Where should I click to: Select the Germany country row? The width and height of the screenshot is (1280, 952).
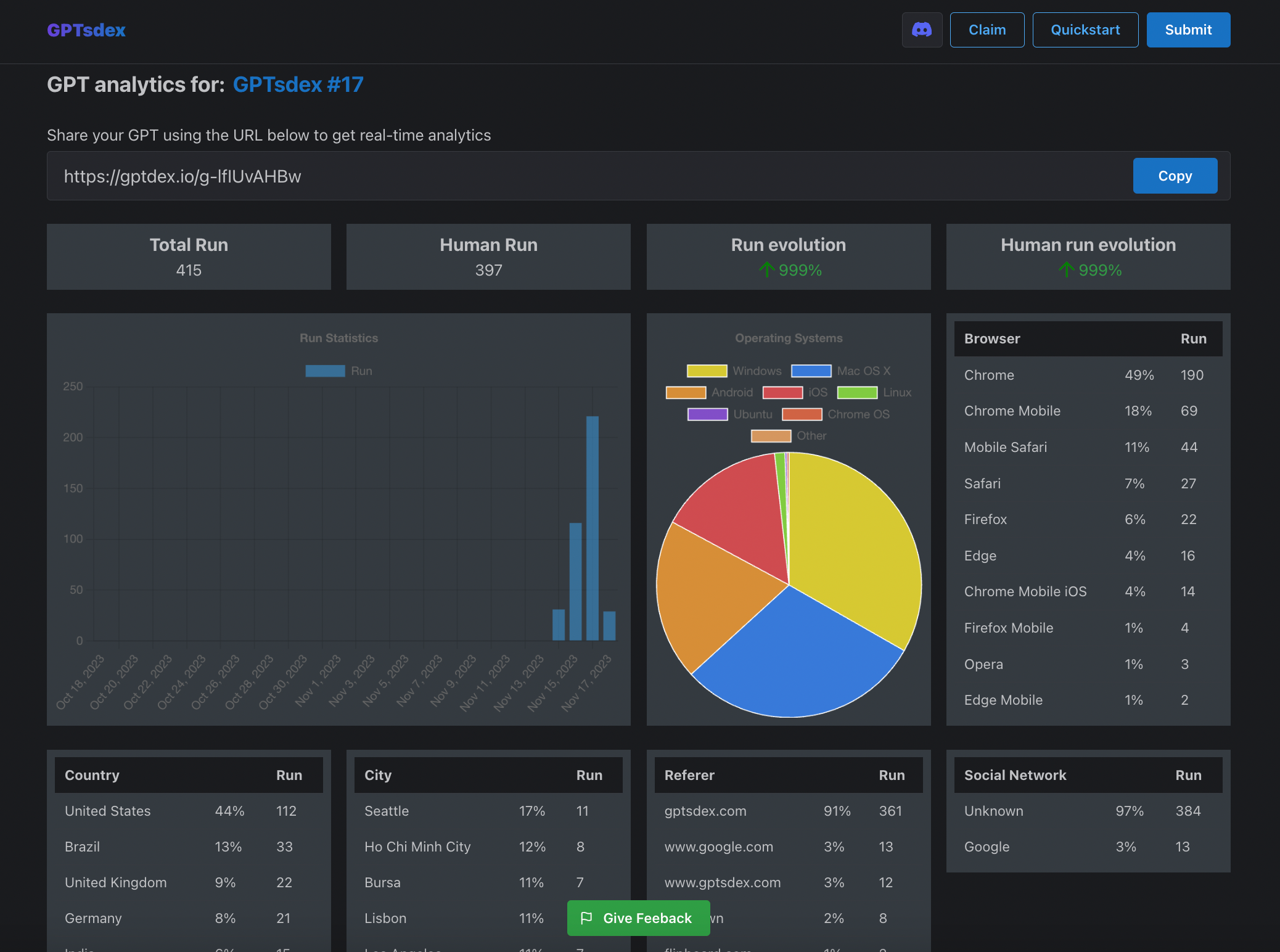click(189, 918)
